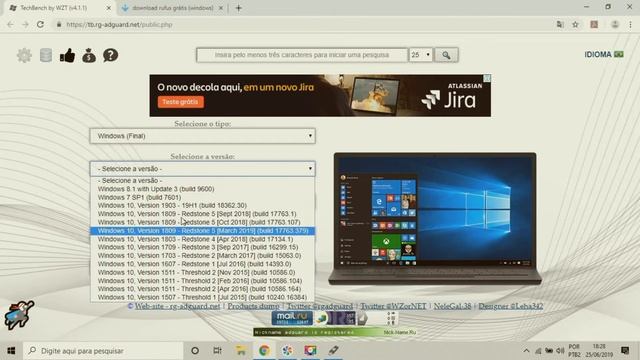Click the red extension icon in the Chrome toolbar

[x=594, y=24]
